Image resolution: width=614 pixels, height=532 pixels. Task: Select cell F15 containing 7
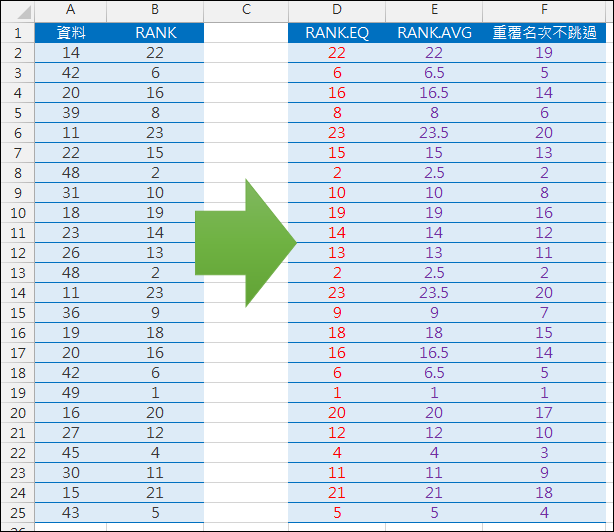(x=544, y=313)
